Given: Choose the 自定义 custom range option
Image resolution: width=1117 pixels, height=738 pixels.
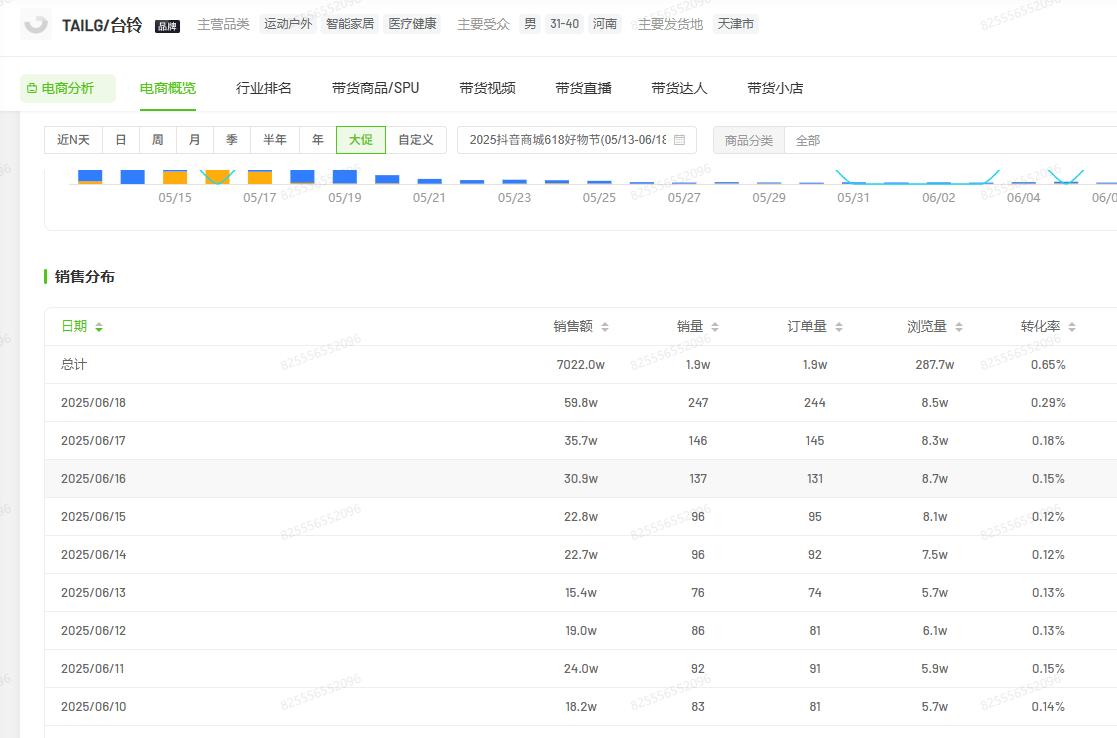Looking at the screenshot, I should [x=415, y=140].
